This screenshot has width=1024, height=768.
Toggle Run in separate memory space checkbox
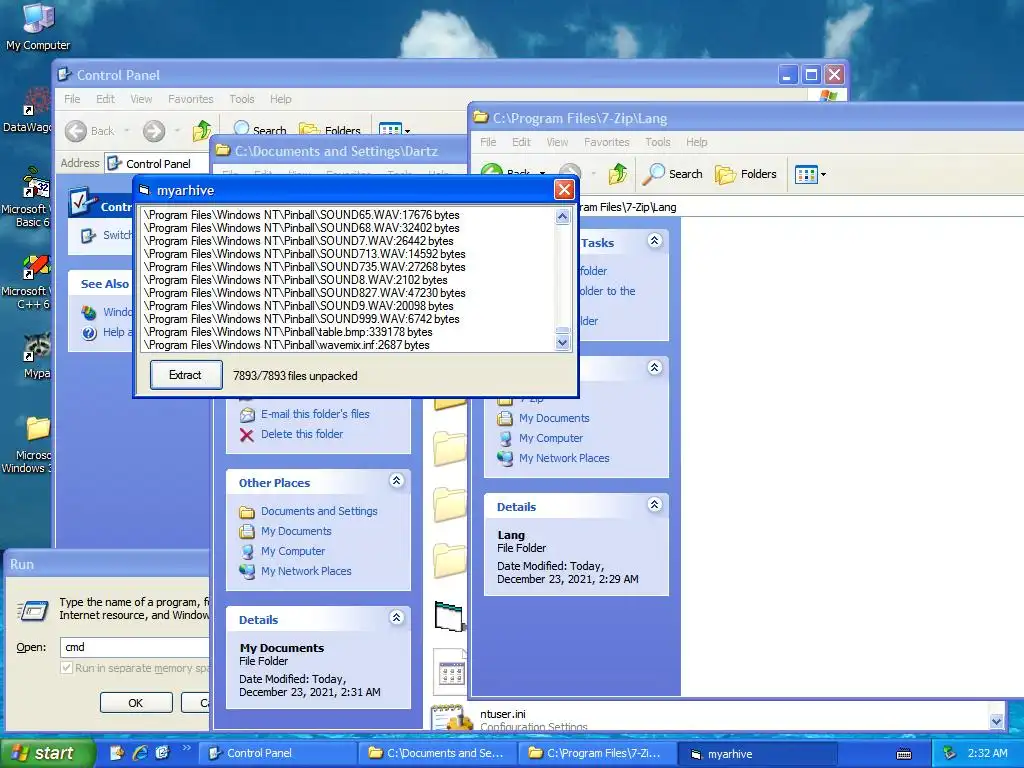[67, 668]
